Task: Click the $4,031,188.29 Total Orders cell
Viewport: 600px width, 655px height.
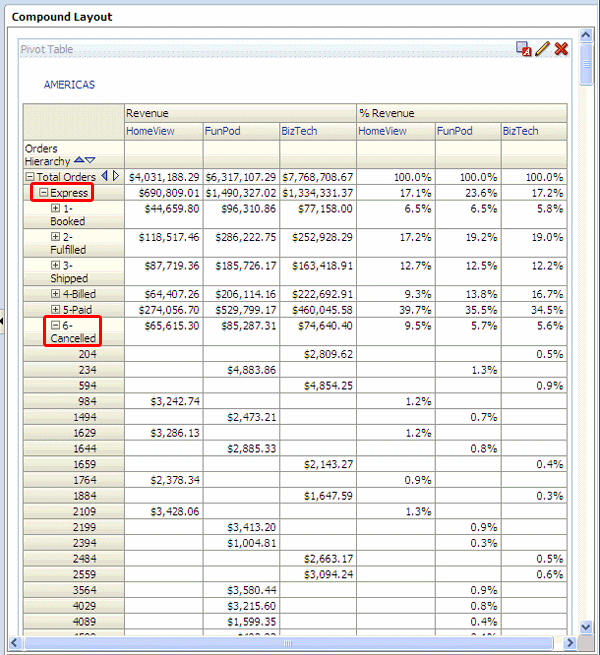Action: 164,177
